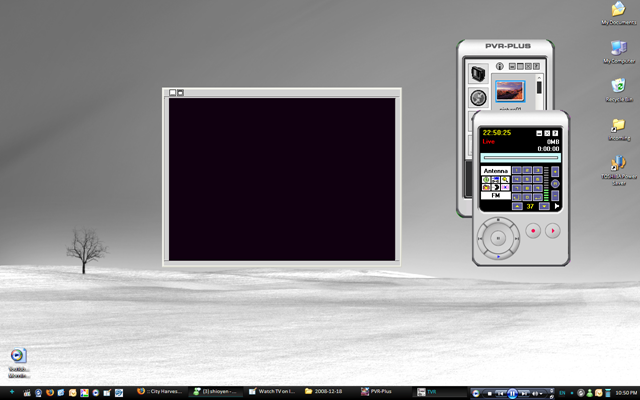Click the pink star icon above FM
Screen dimensions: 640x400
tap(505, 187)
